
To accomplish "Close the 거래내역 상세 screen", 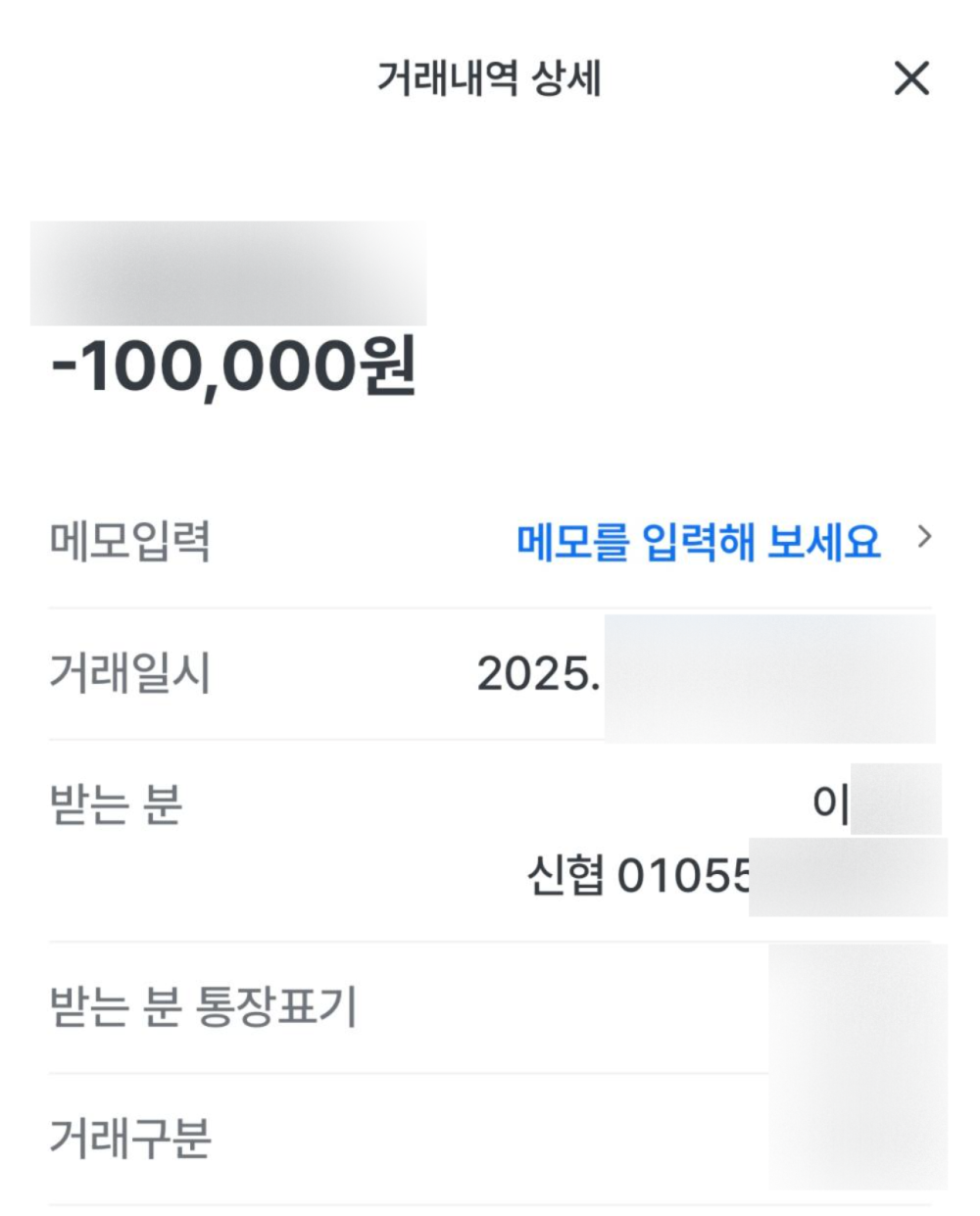I will pos(911,78).
